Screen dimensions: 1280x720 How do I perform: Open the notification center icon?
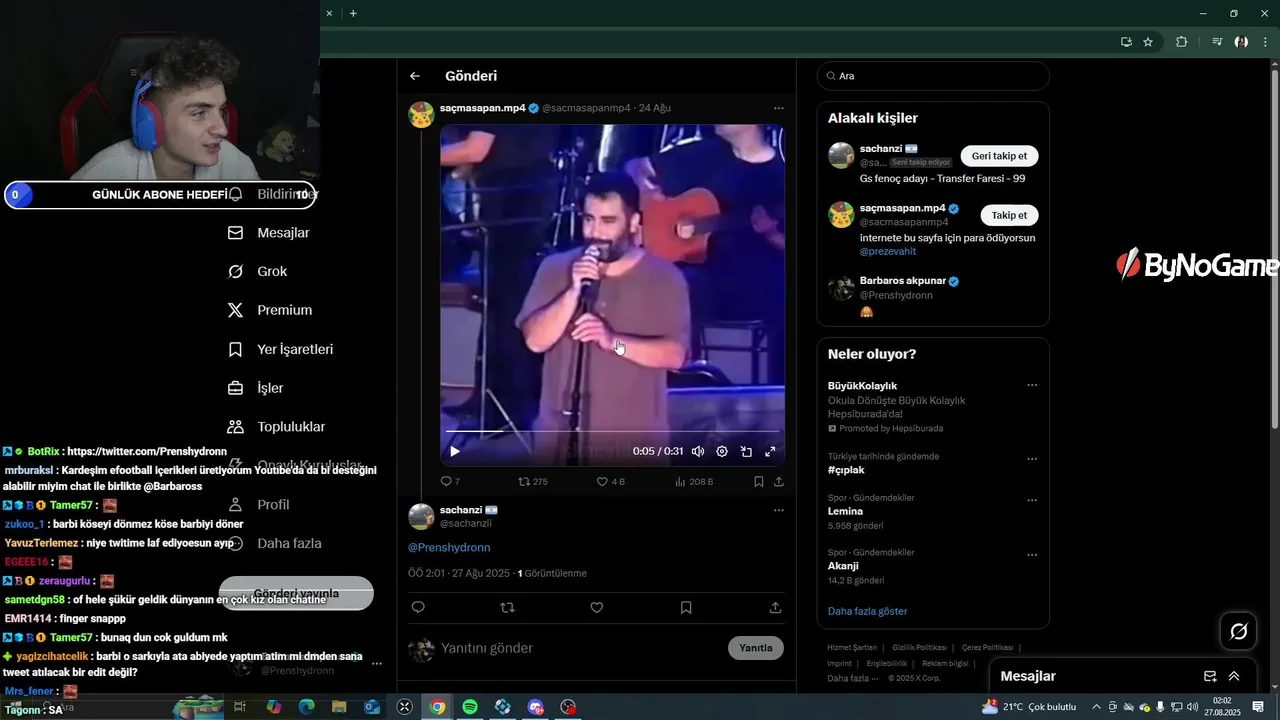pos(1258,707)
